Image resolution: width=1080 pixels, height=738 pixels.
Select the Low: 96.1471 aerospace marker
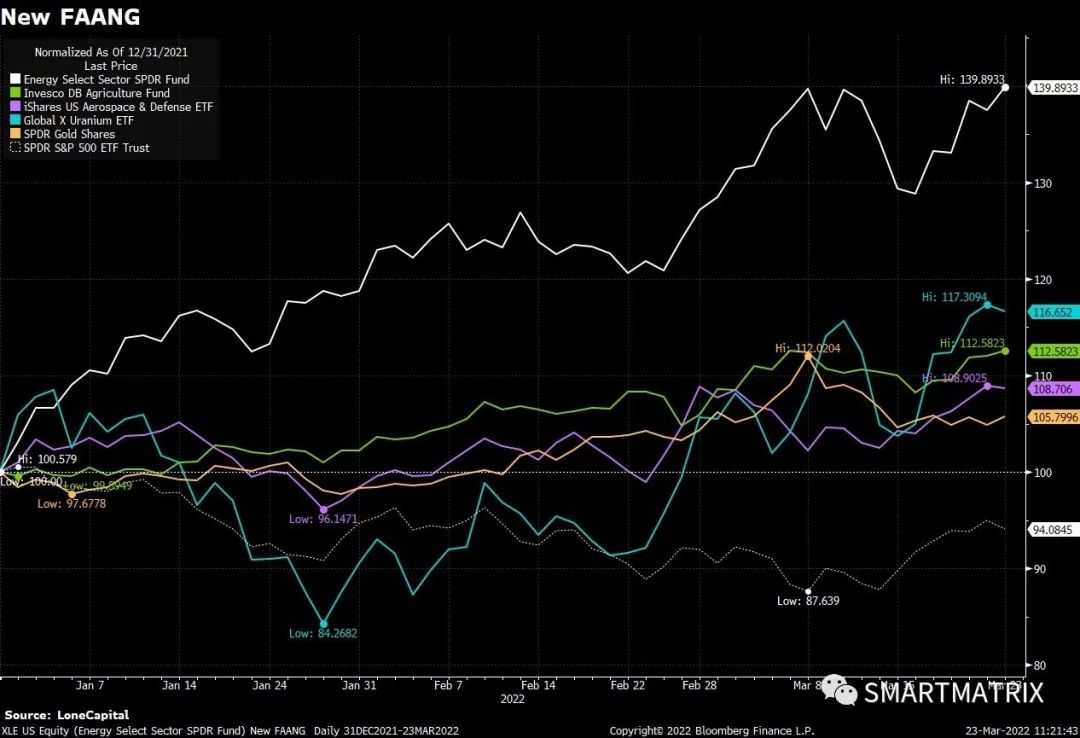click(324, 510)
